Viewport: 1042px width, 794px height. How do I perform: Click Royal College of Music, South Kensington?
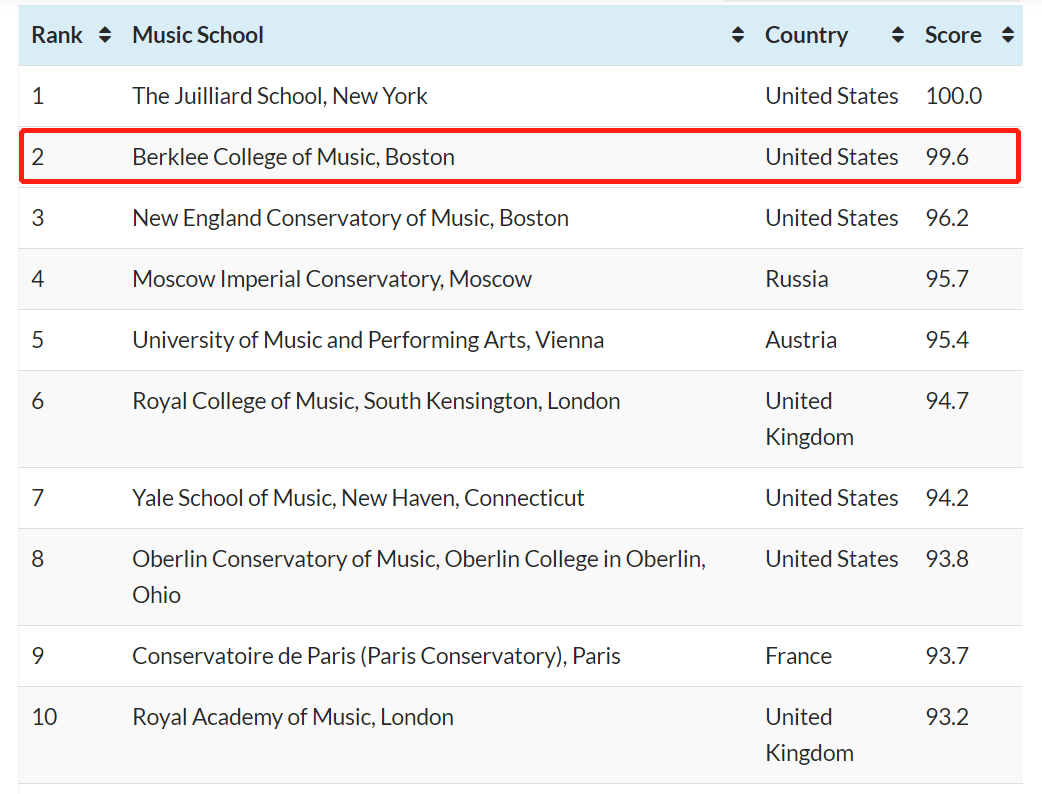pos(376,401)
